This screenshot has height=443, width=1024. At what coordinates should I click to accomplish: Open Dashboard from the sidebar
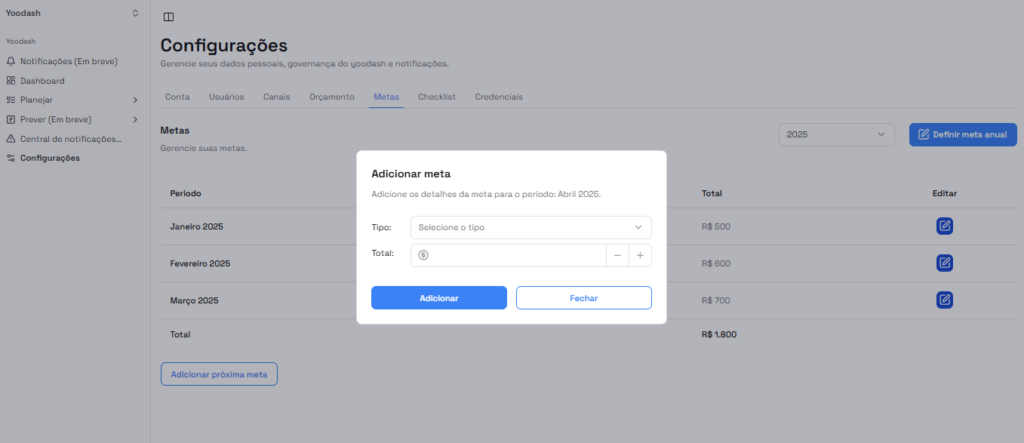(42, 81)
